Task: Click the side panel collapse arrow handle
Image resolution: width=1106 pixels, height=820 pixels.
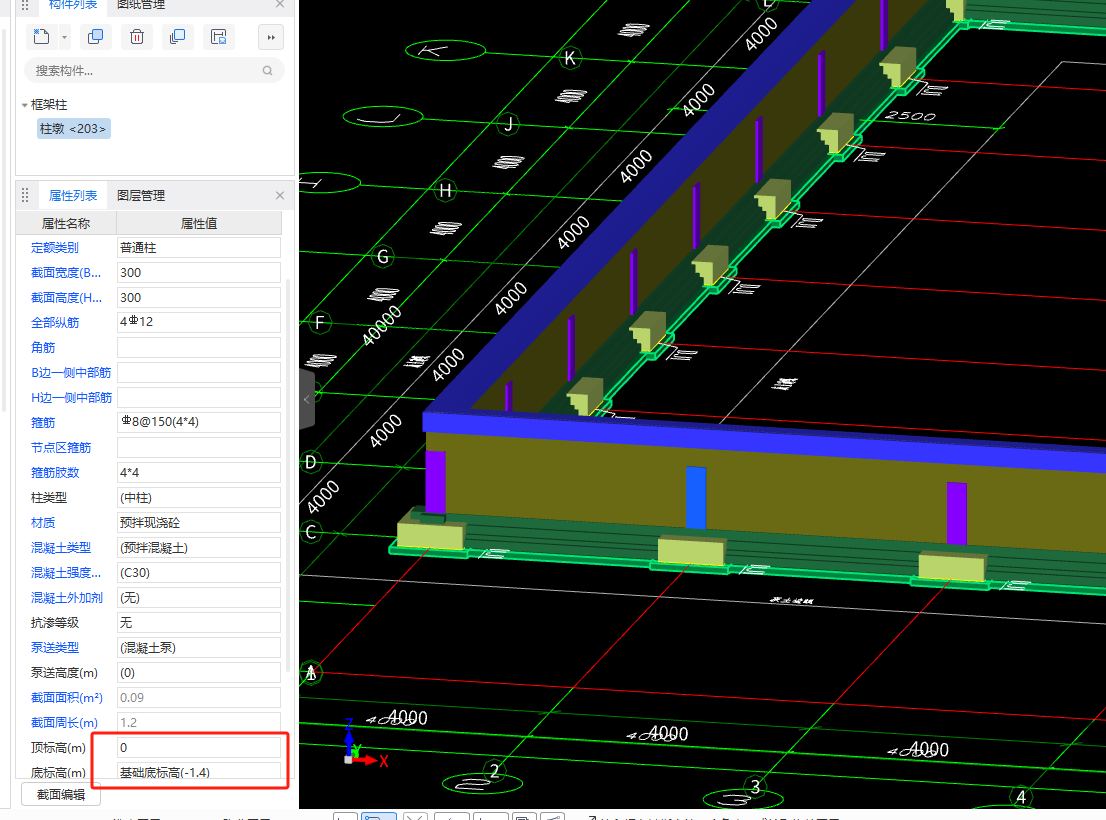Action: click(307, 399)
